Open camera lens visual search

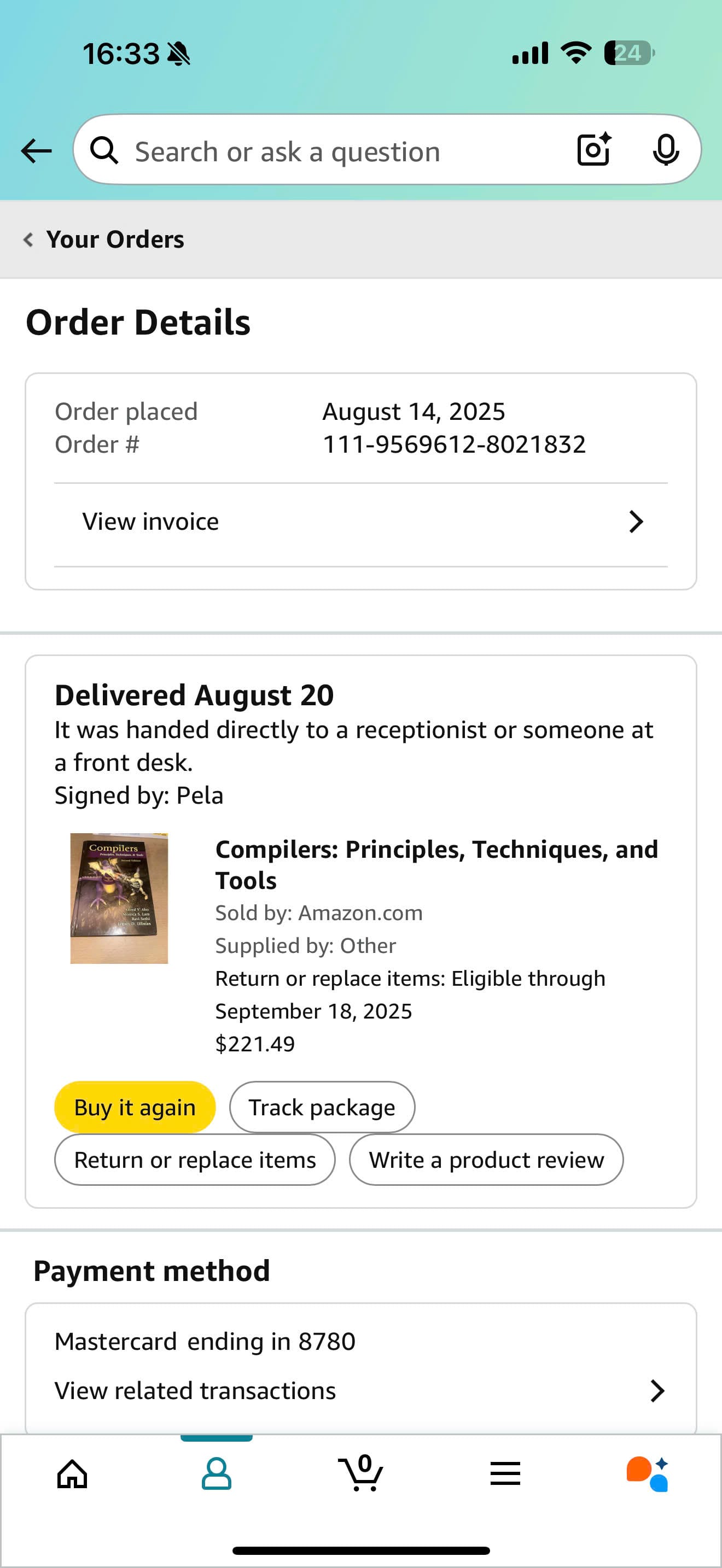pos(593,150)
